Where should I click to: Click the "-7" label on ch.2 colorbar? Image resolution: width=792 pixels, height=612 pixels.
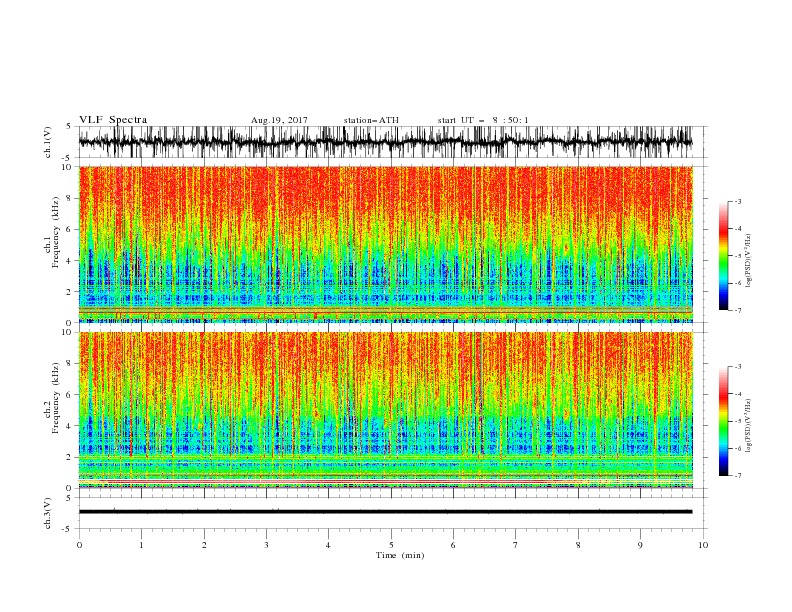738,476
